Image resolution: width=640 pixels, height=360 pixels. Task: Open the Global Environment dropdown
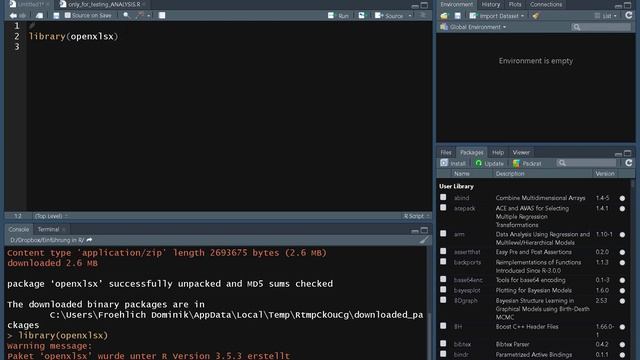[473, 27]
